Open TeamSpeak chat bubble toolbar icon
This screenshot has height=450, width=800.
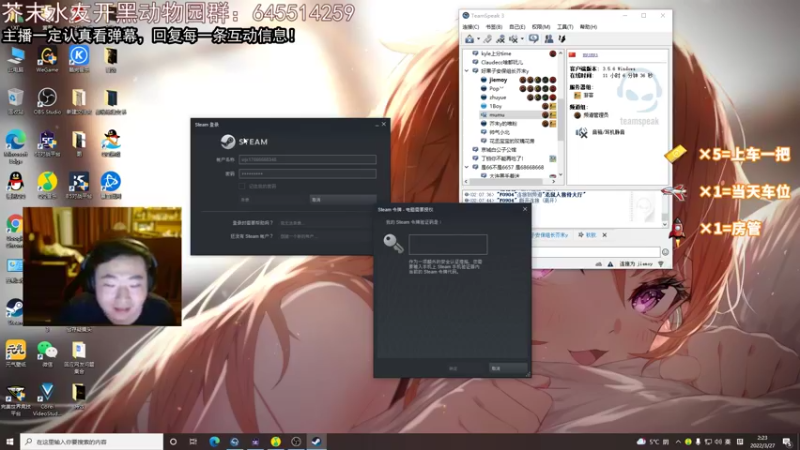534,39
